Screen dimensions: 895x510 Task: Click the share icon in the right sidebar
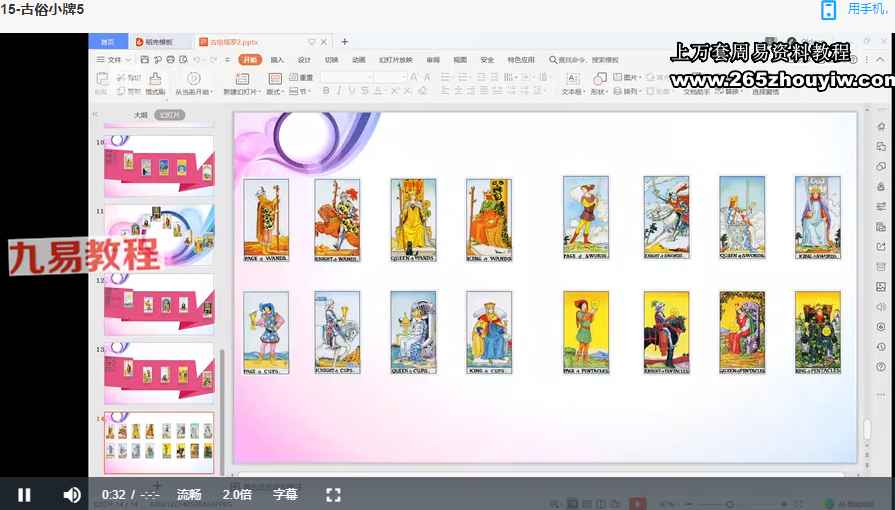click(x=881, y=247)
